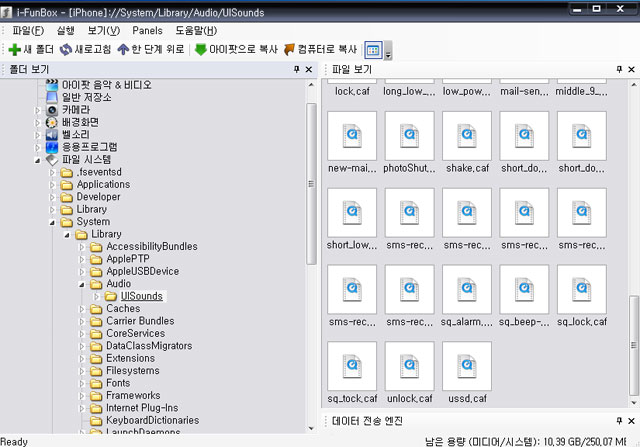Click the orange Copy to Computer icon
Viewport: 640px width, 447px height.
point(289,49)
